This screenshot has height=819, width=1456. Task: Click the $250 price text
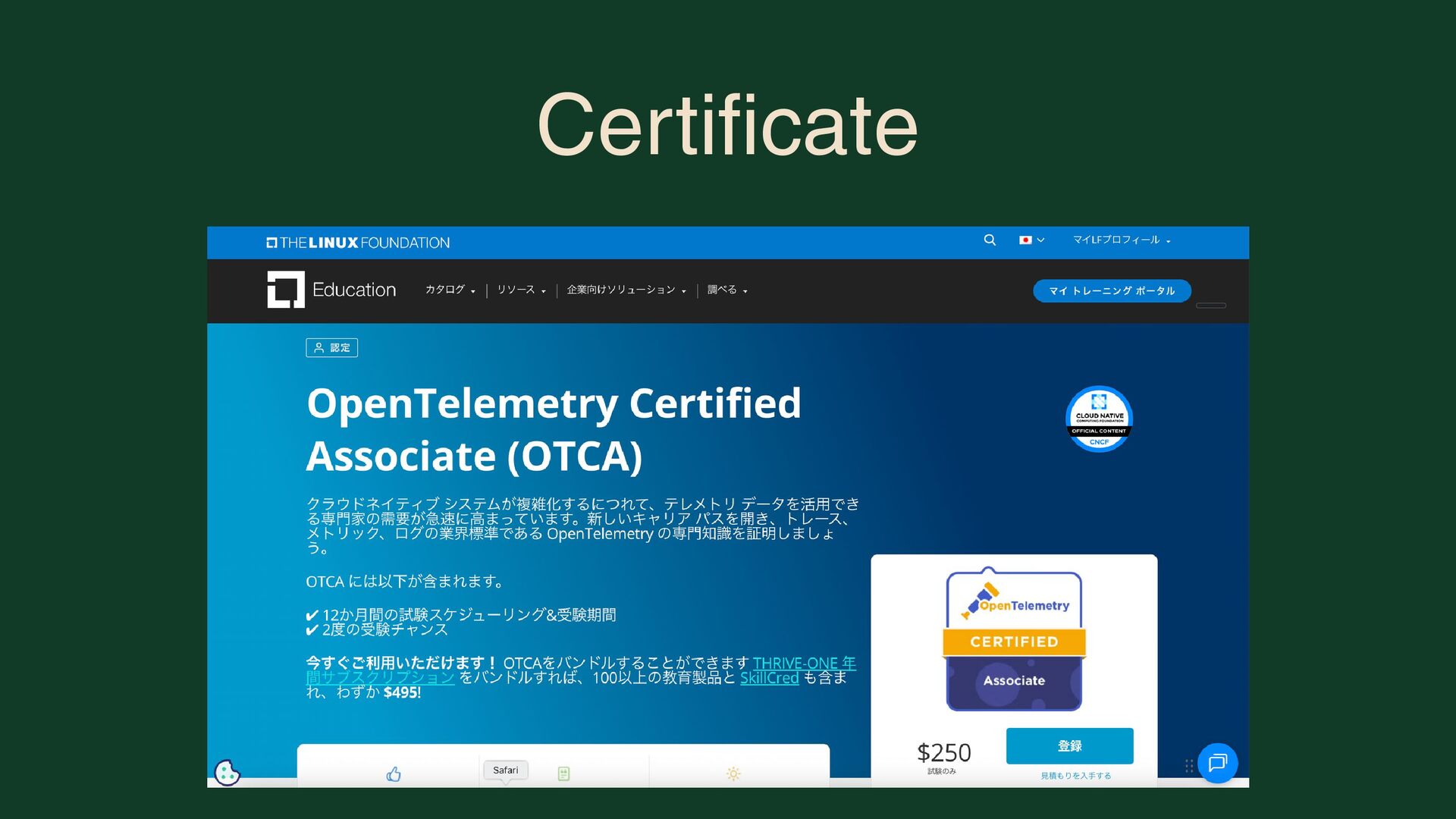(x=943, y=752)
